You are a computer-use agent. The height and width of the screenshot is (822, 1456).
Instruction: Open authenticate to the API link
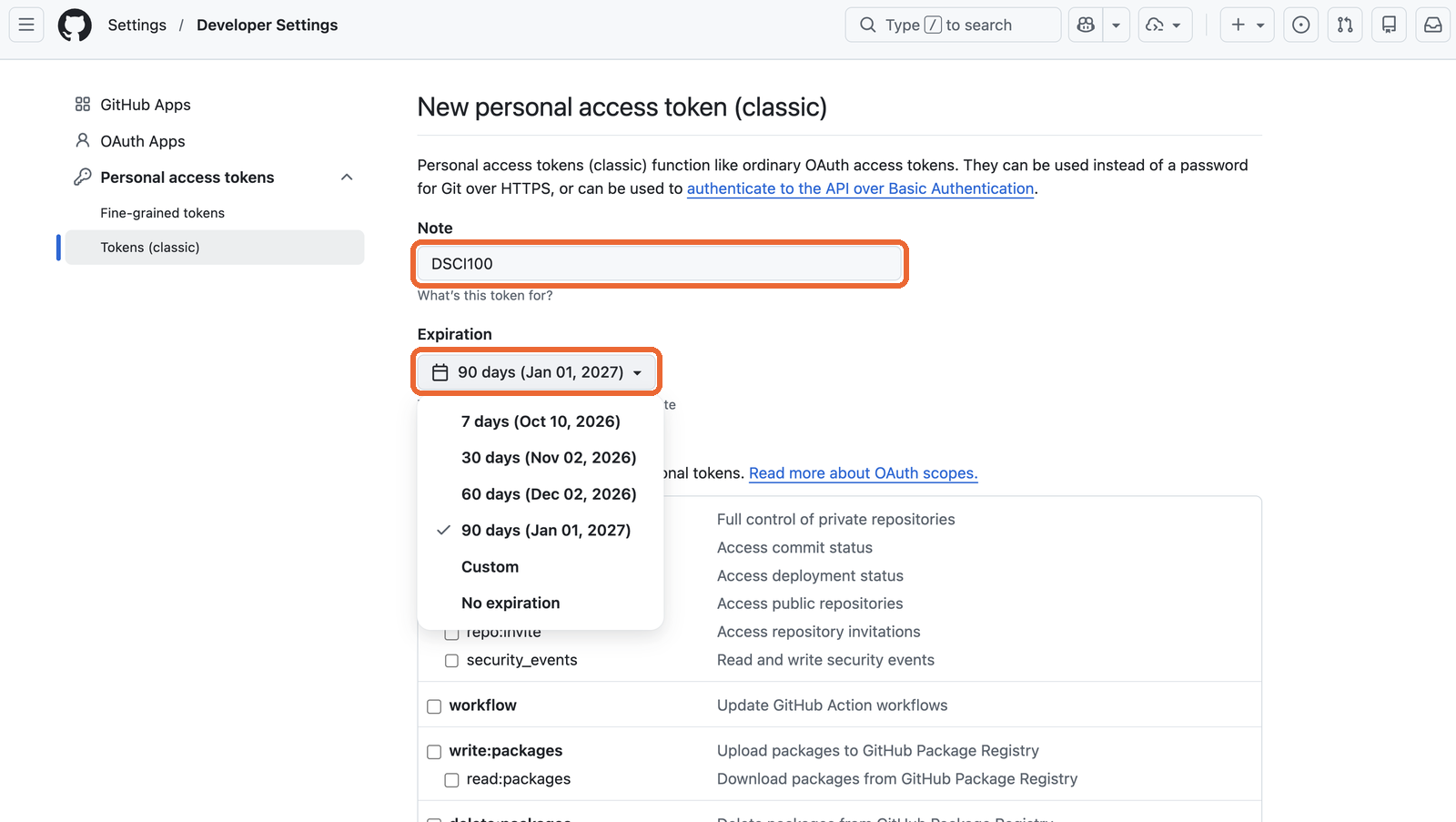pos(860,188)
